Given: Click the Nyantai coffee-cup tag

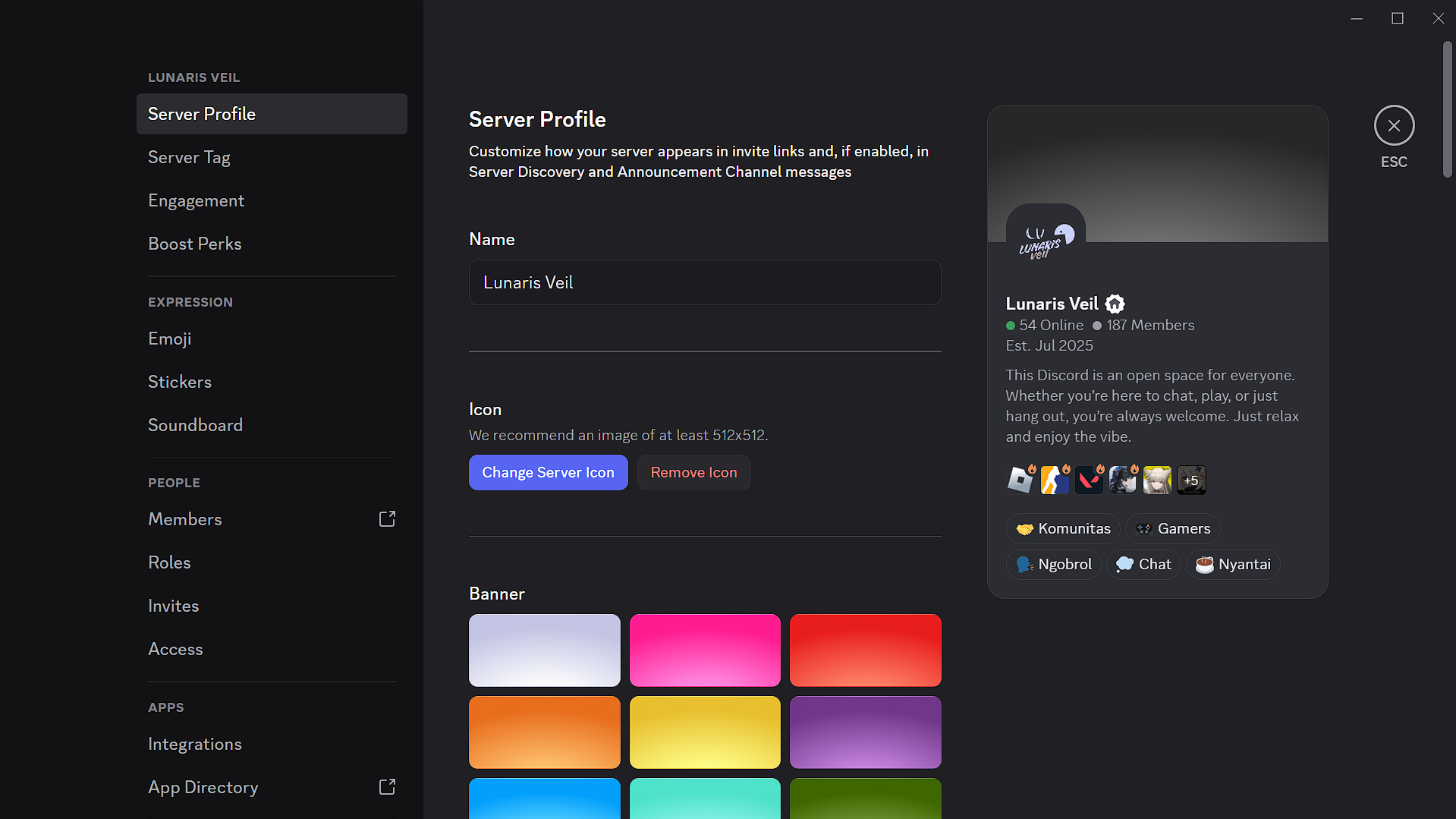Looking at the screenshot, I should [1233, 565].
